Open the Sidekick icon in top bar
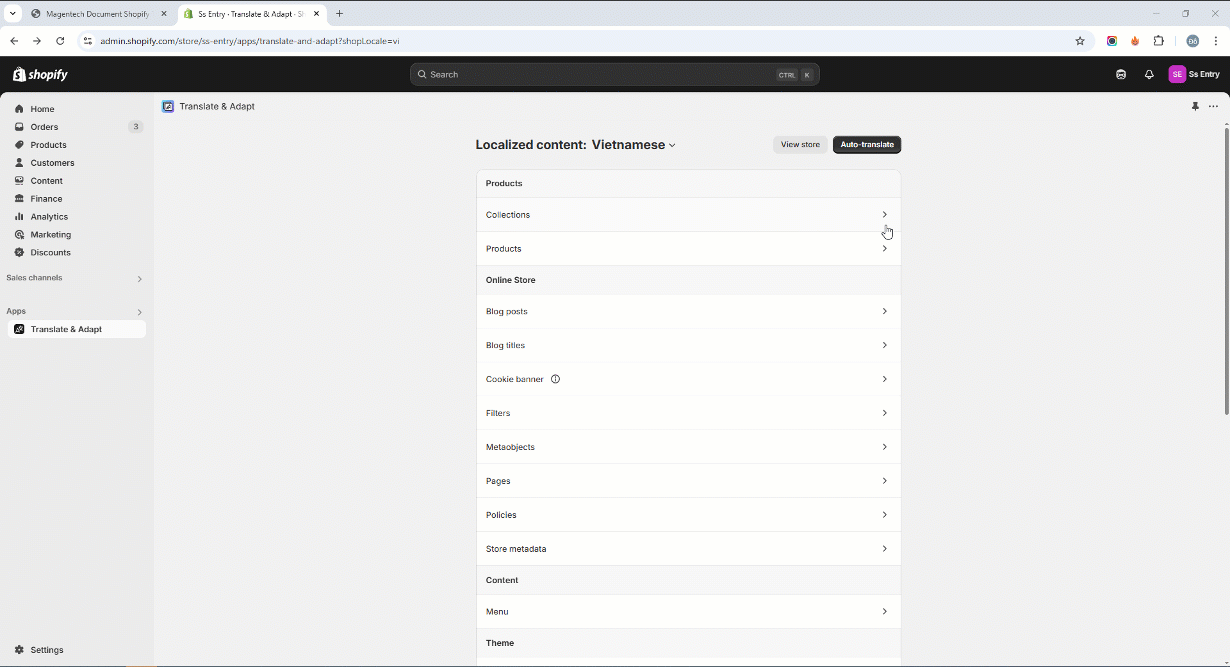This screenshot has height=667, width=1230. click(x=1121, y=75)
